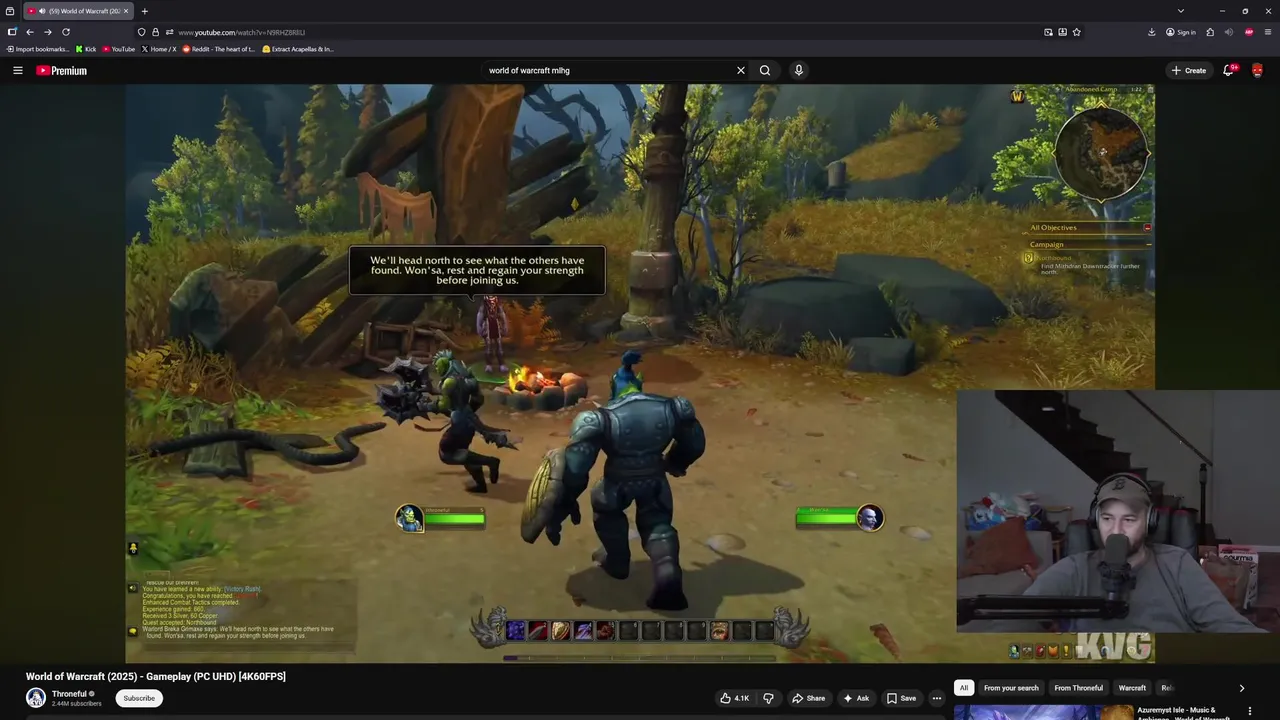Image resolution: width=1280 pixels, height=720 pixels.
Task: Open YouTube notifications bell
Action: click(1229, 70)
